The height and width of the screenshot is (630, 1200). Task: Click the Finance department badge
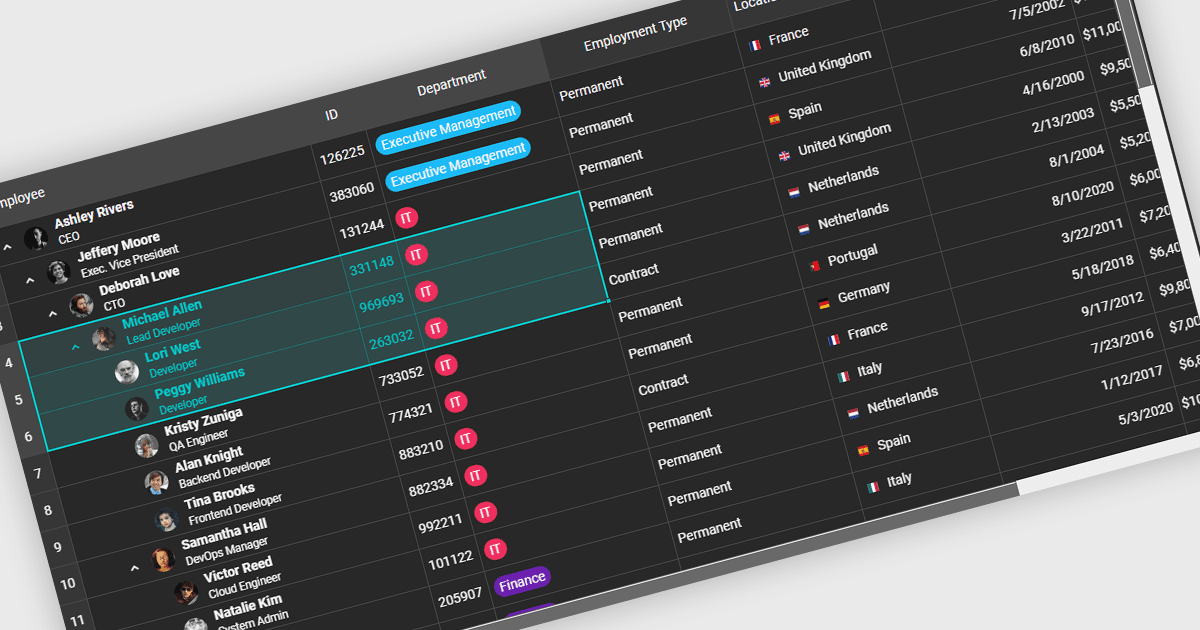[x=522, y=580]
